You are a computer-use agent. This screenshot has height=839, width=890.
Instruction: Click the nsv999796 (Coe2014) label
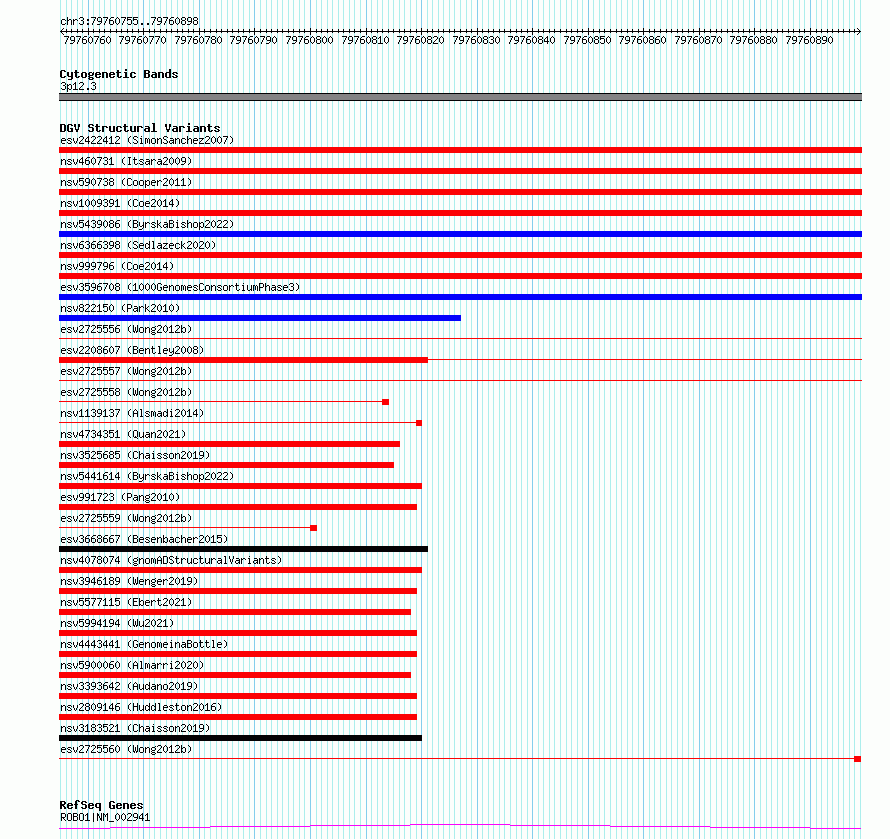click(x=117, y=266)
